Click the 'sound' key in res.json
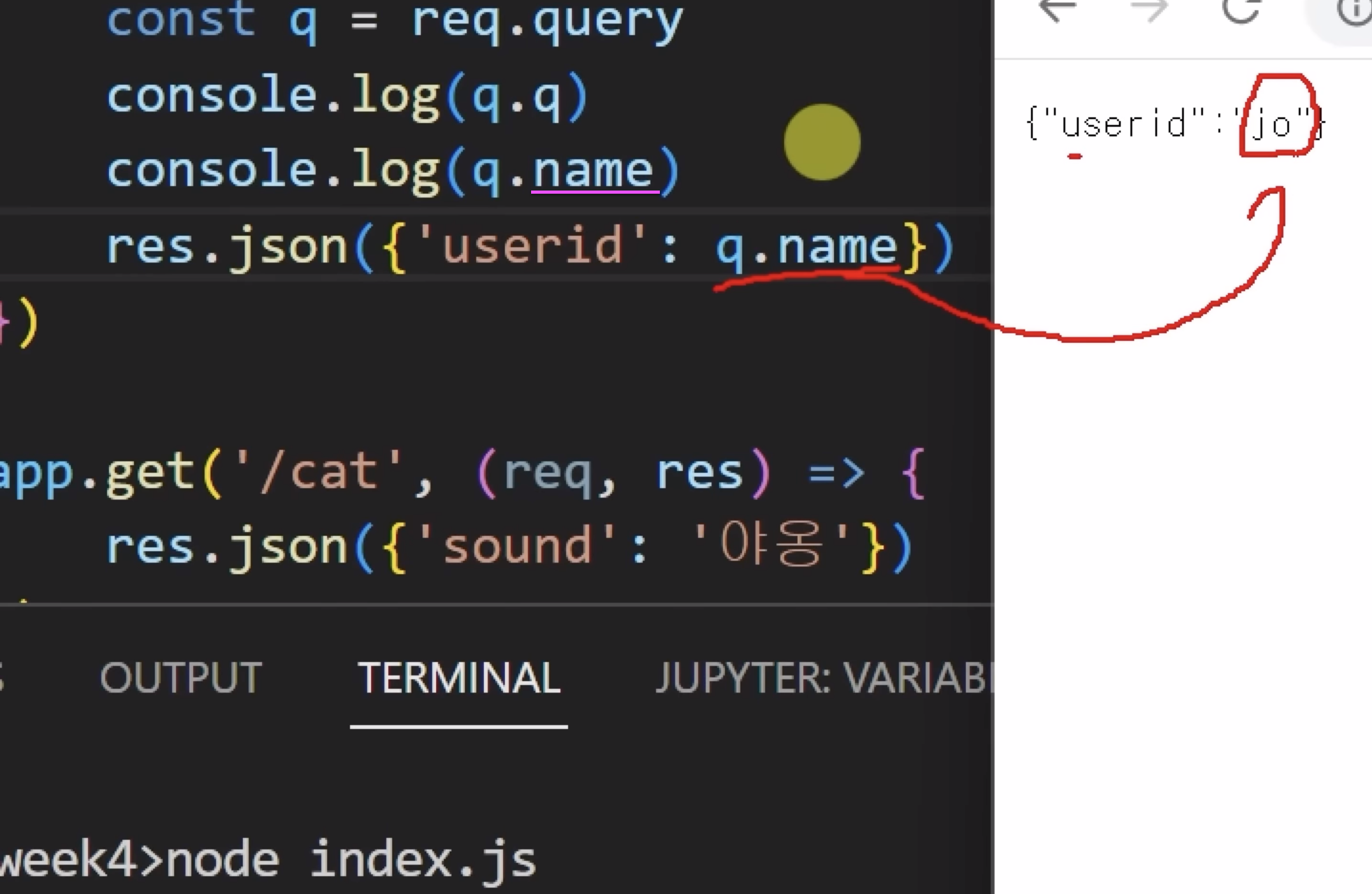1372x894 pixels. pyautogui.click(x=516, y=546)
